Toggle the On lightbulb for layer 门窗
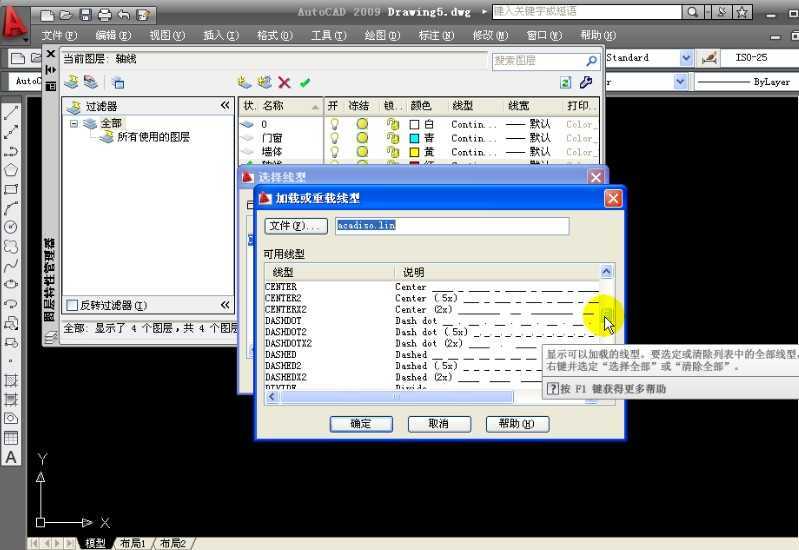This screenshot has width=799, height=550. tap(334, 138)
